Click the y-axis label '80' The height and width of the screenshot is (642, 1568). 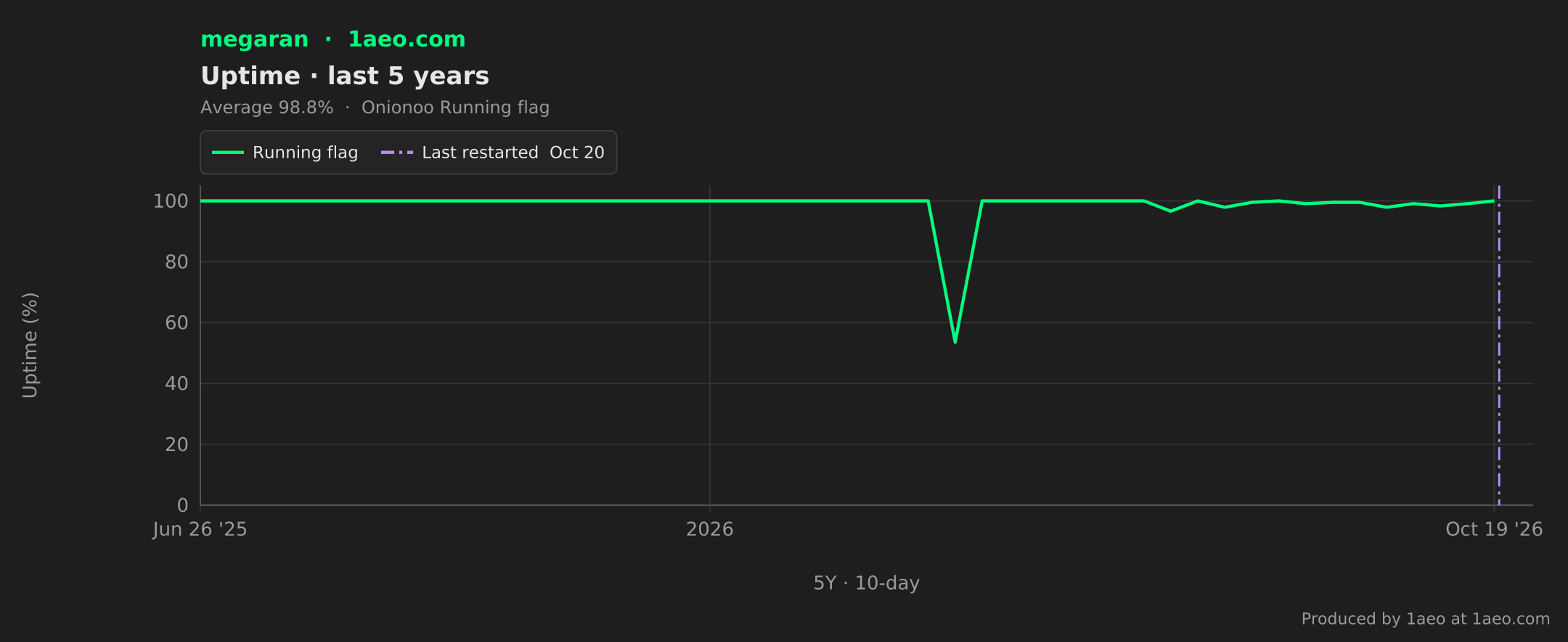point(176,262)
